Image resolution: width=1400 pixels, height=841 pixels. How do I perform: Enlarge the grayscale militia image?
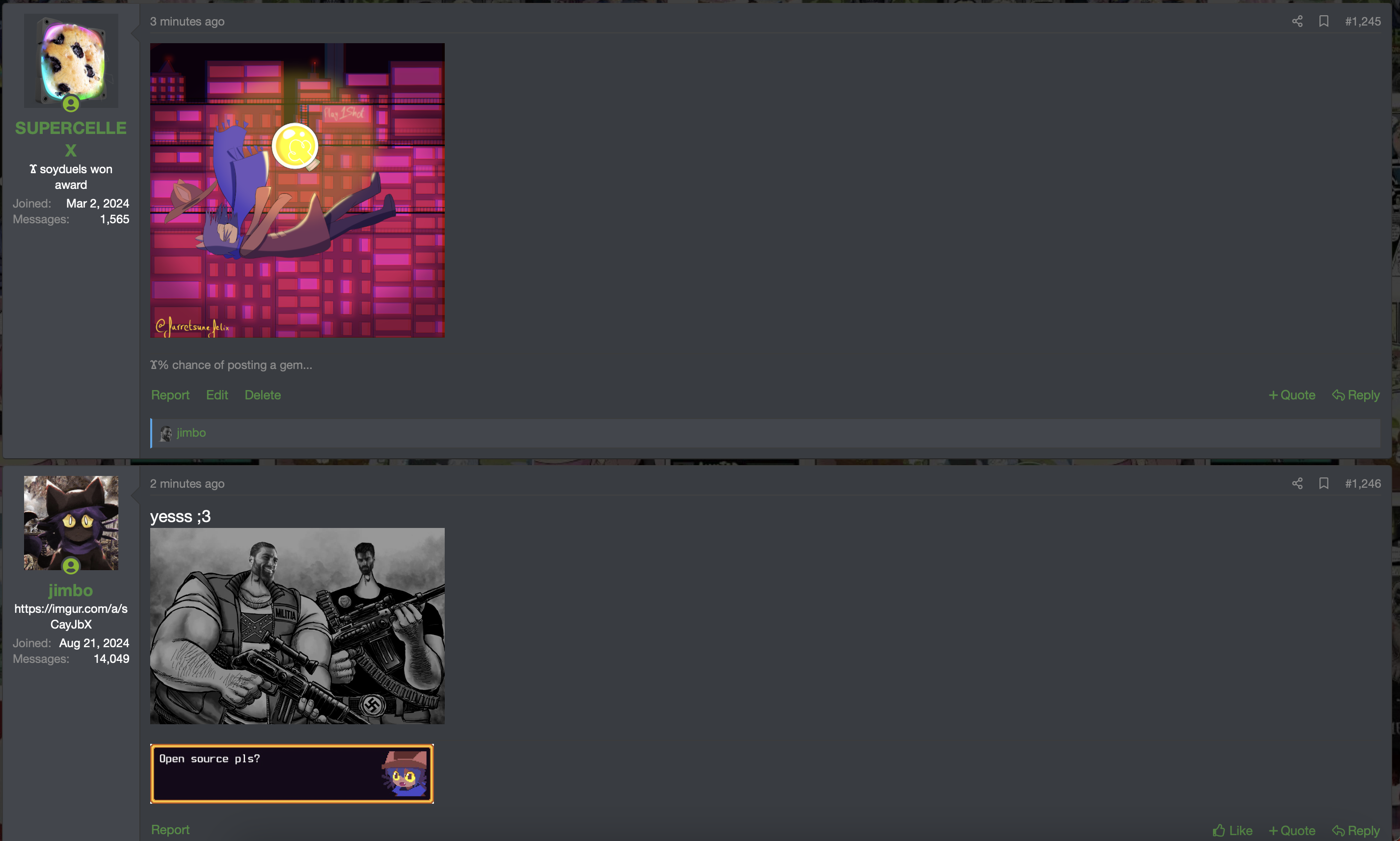coord(297,626)
